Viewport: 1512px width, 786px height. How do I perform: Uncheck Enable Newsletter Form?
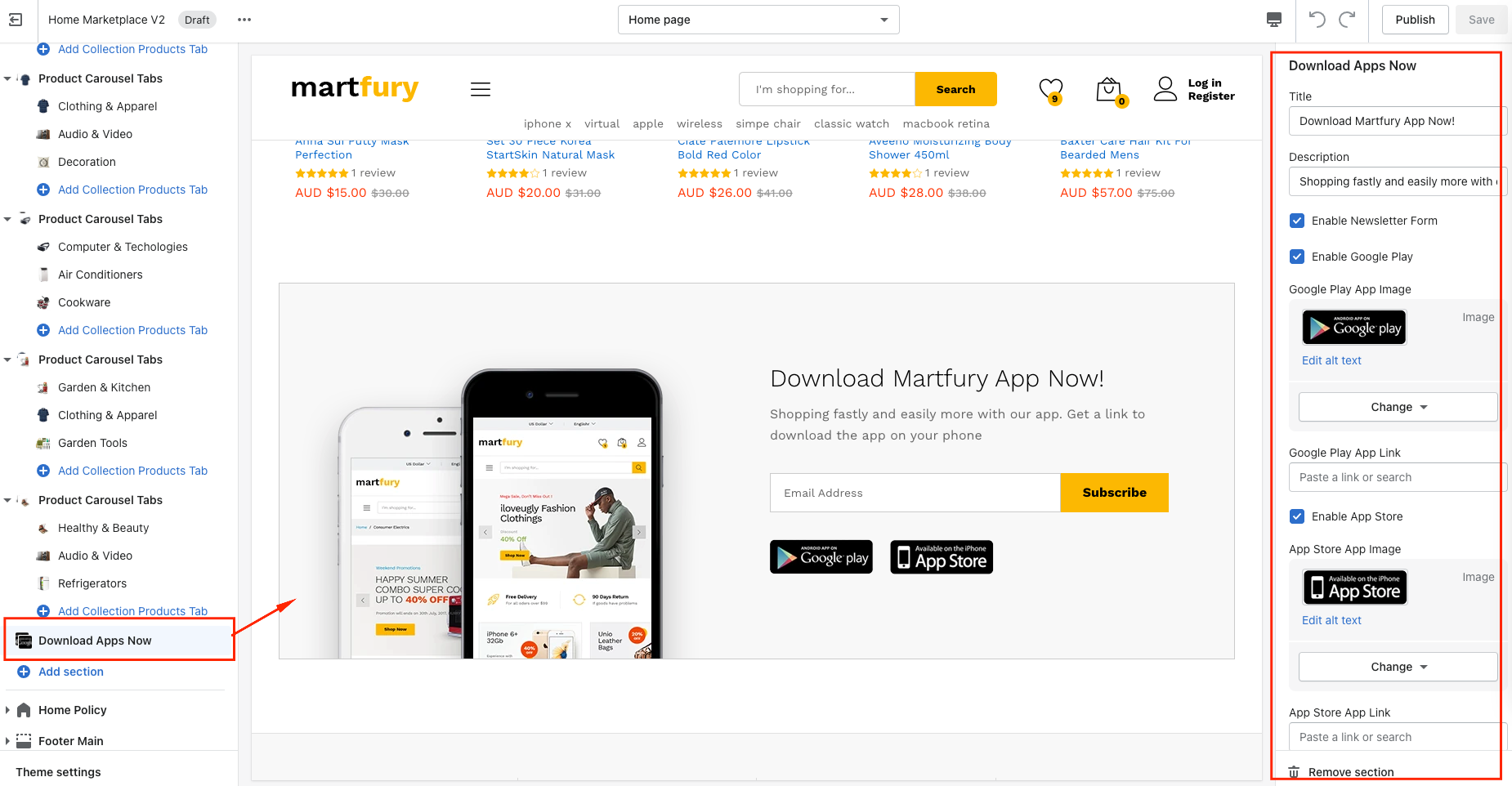(x=1297, y=221)
